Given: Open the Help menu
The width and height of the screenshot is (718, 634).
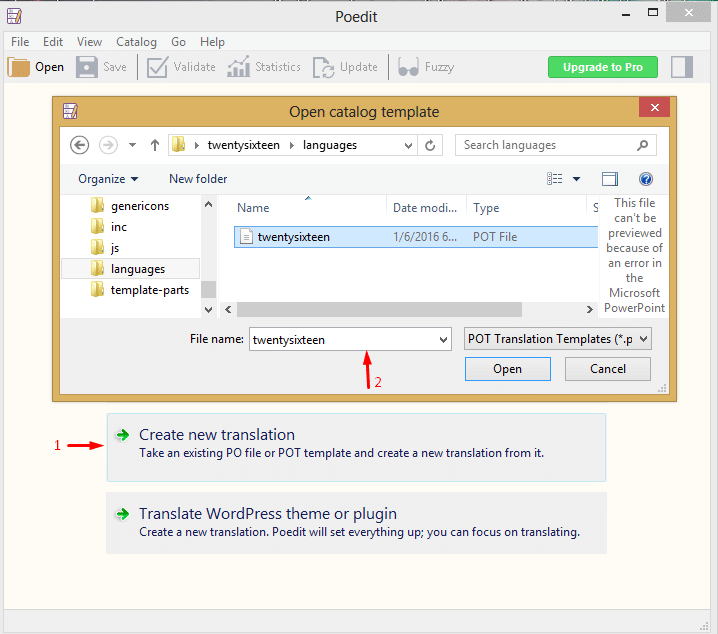Looking at the screenshot, I should [x=212, y=42].
